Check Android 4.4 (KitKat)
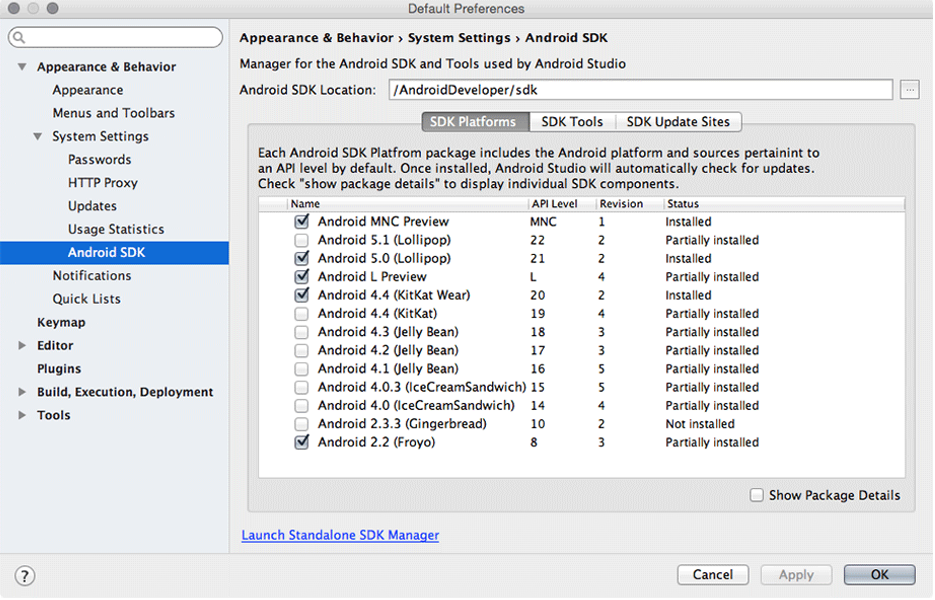Image resolution: width=935 pixels, height=600 pixels. 302,313
